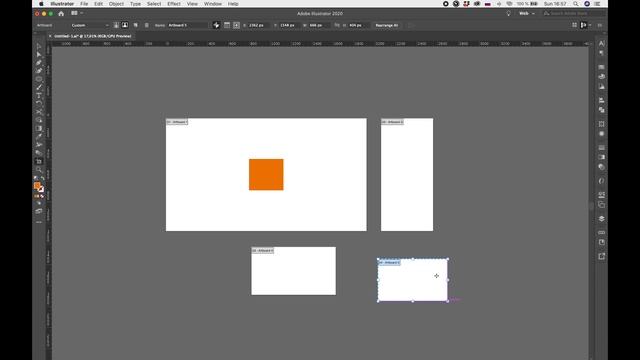Viewport: 640px width, 360px height.
Task: Open the Effect menu
Action: [x=174, y=4]
